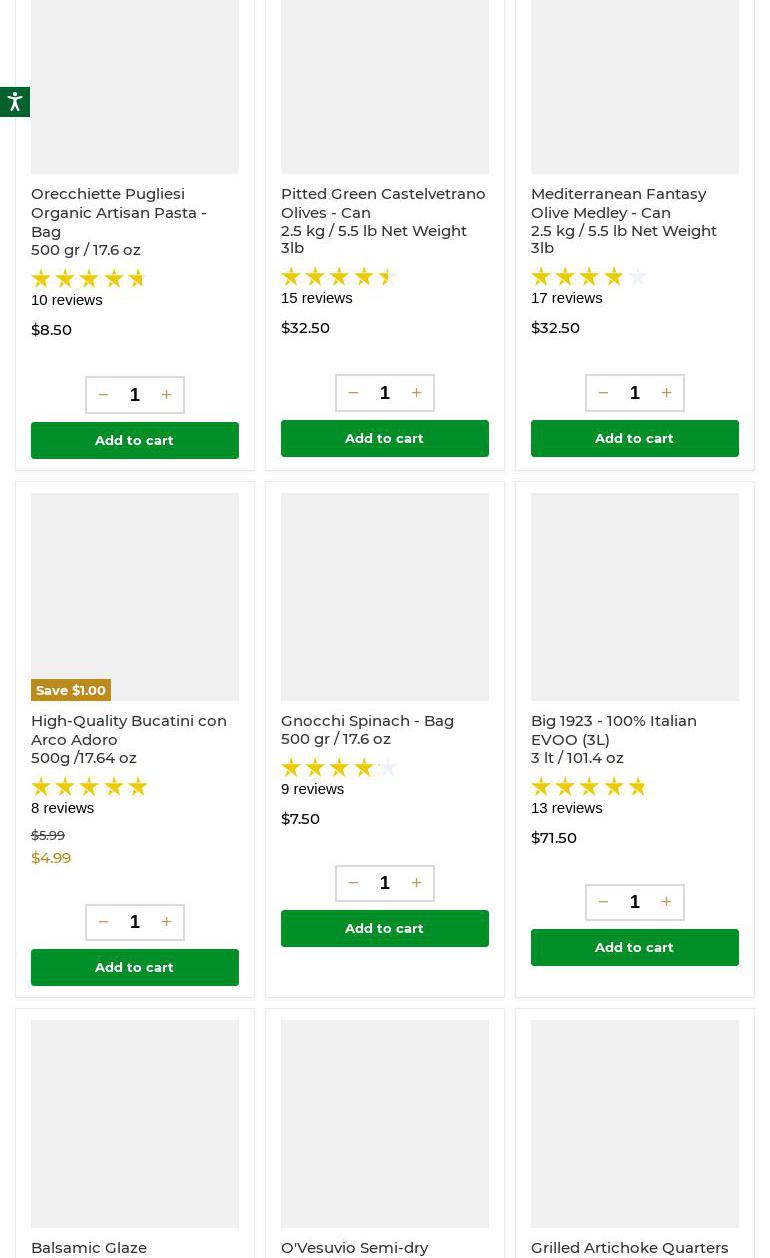770x1258 pixels.
Task: Click the Bucatini con Arco Adoro product image
Action: (135, 596)
